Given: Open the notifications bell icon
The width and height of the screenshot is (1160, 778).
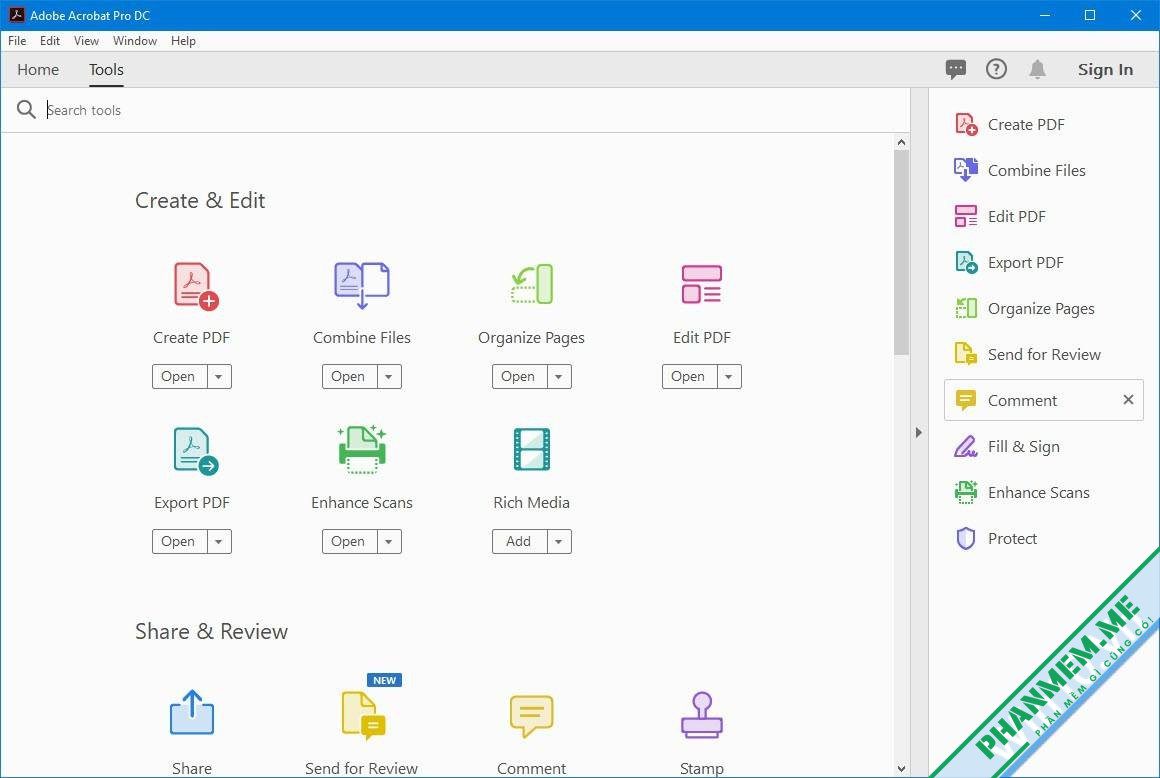Looking at the screenshot, I should coord(1037,70).
